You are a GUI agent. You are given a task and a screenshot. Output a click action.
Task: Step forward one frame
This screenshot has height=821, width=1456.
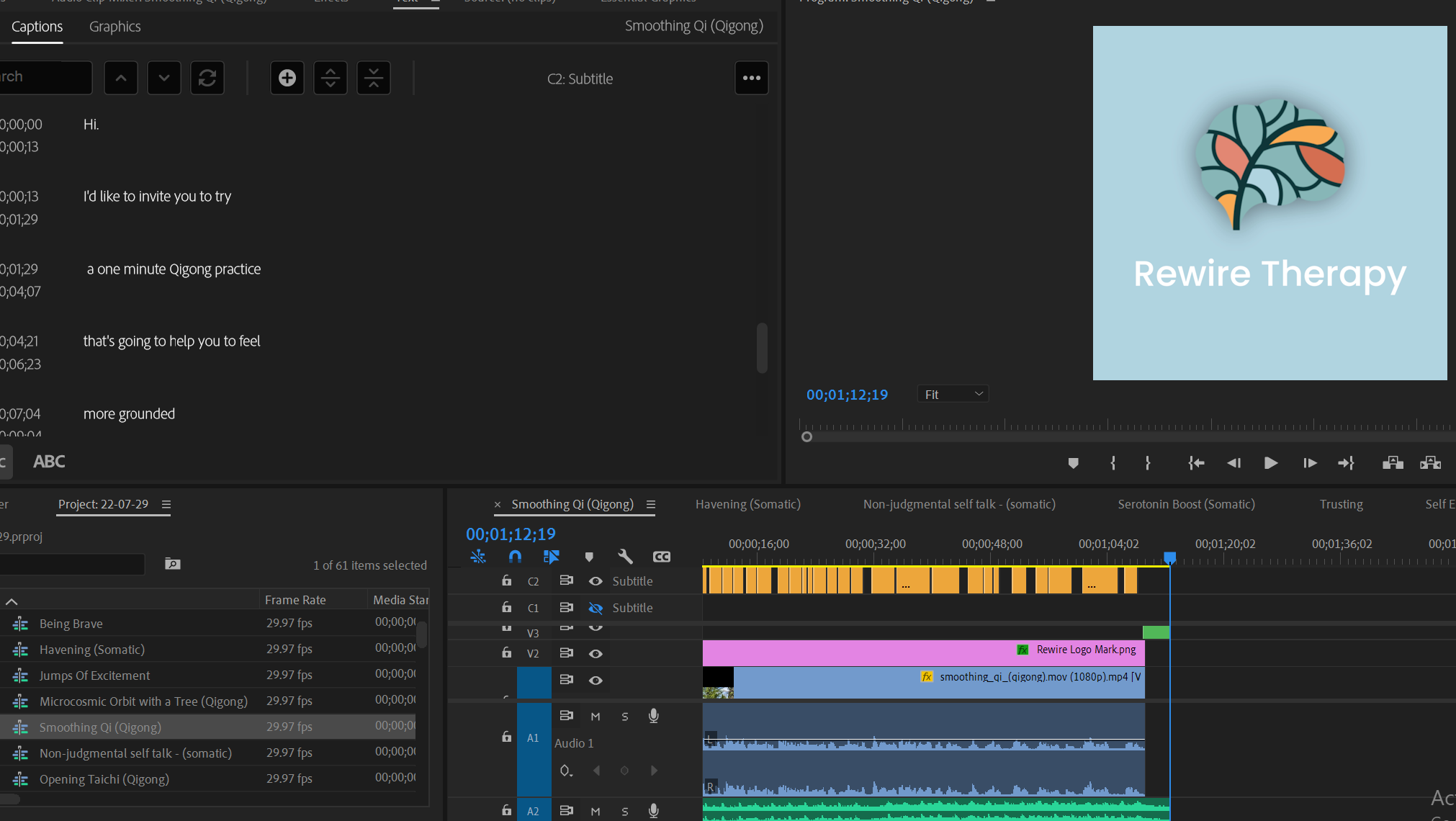tap(1310, 463)
